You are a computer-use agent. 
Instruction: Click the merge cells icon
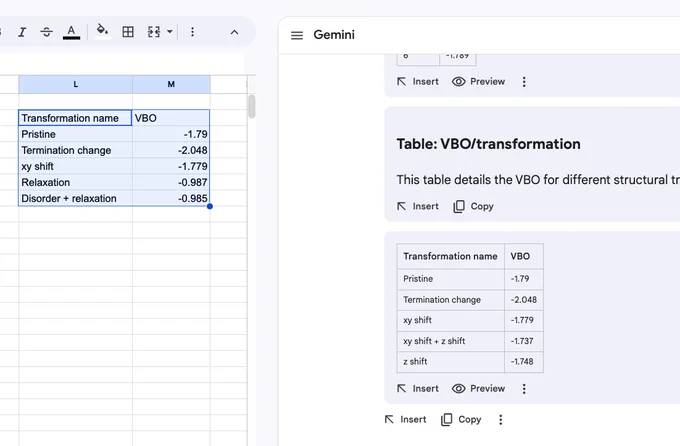coord(154,32)
